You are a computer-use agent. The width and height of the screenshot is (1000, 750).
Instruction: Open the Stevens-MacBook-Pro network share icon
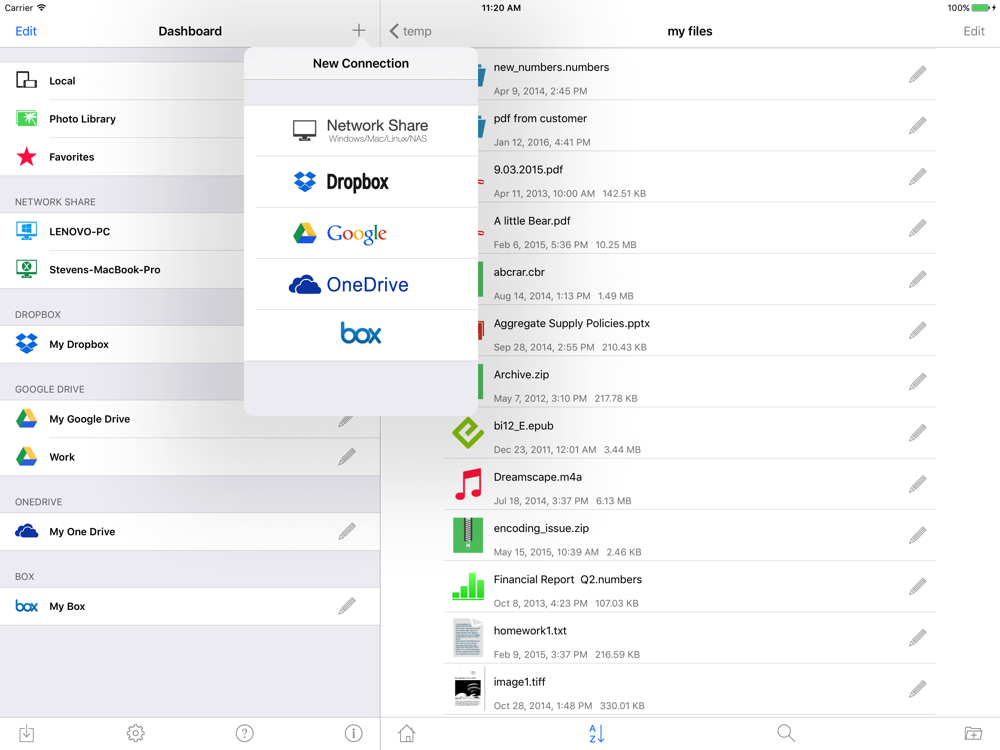[x=26, y=269]
